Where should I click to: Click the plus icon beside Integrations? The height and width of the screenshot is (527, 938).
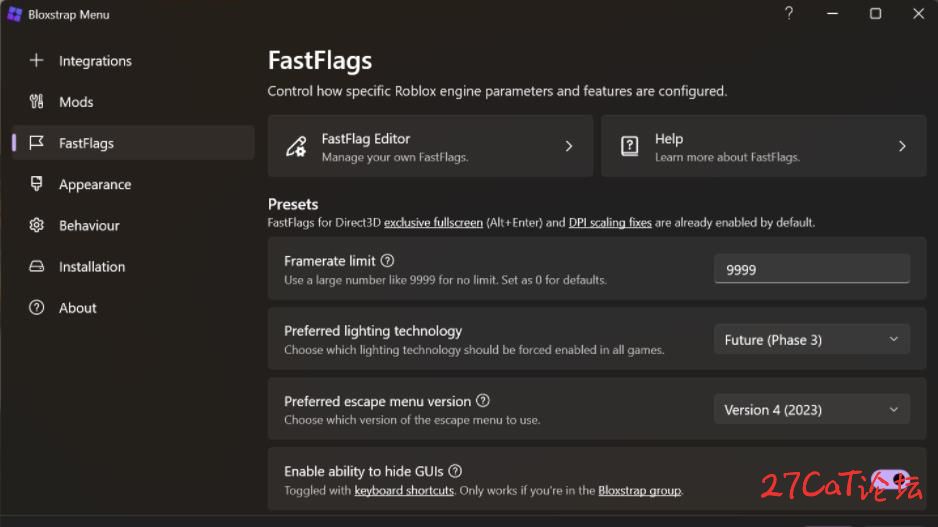click(x=36, y=60)
